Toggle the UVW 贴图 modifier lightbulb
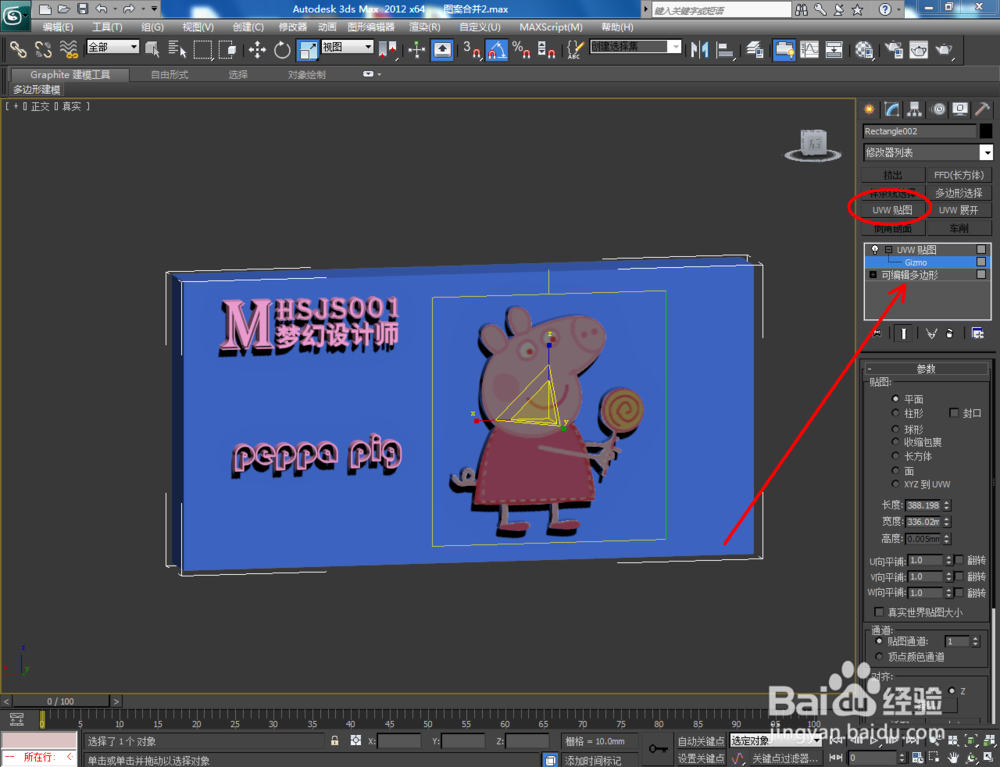This screenshot has width=1000, height=767. (874, 250)
